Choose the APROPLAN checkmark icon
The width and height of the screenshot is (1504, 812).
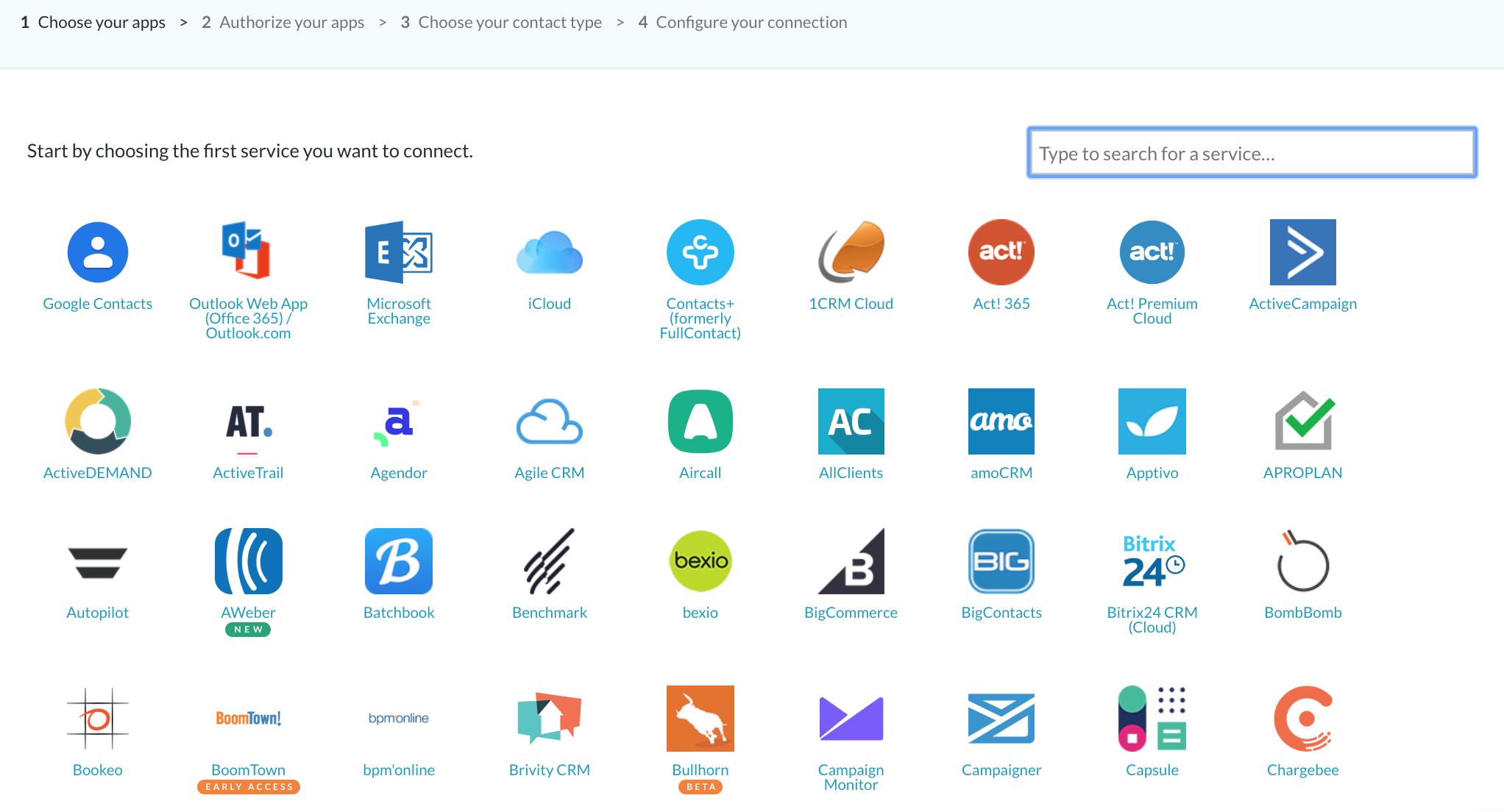click(1304, 421)
